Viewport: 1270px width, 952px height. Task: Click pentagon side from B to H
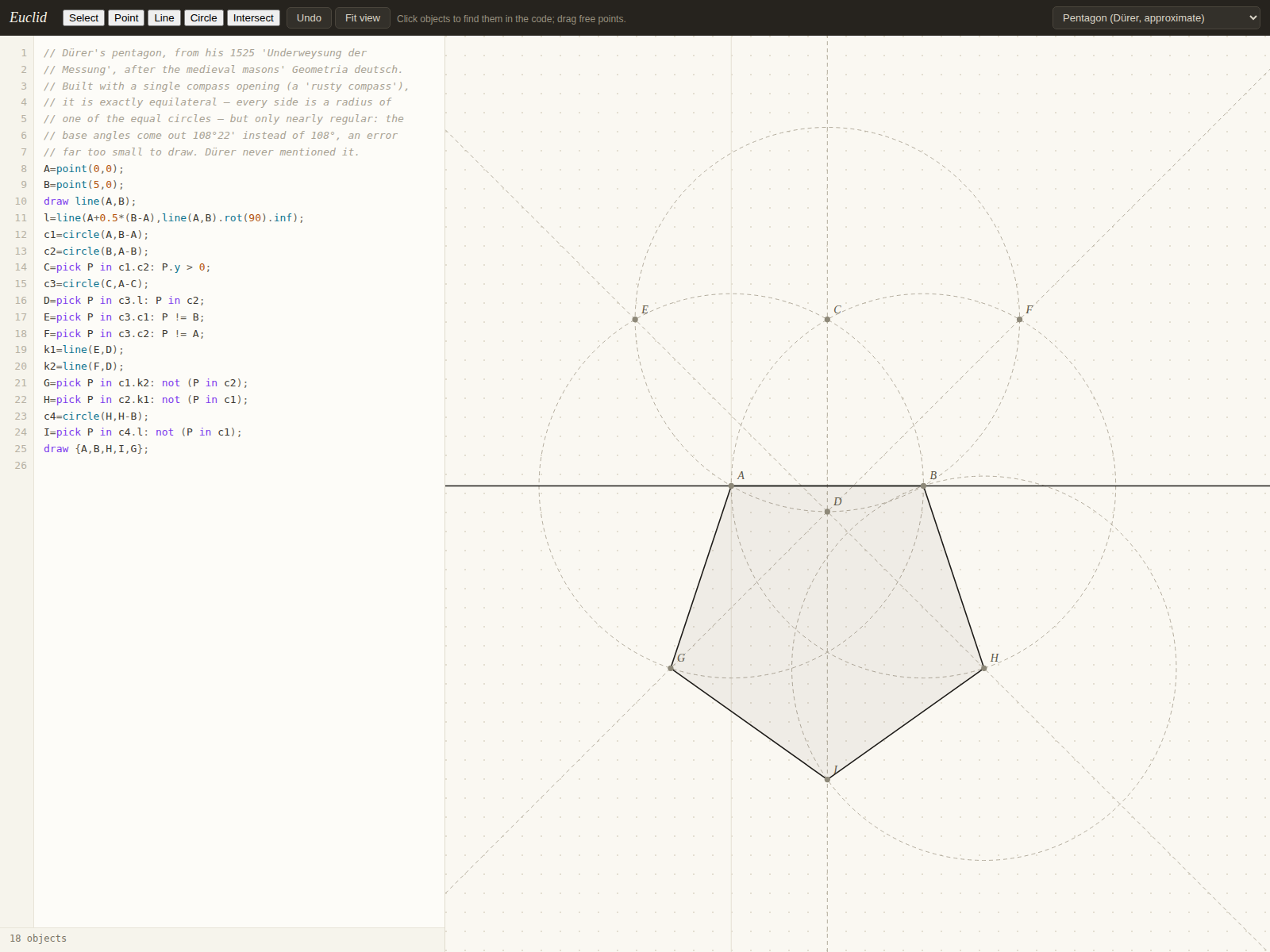tap(953, 577)
